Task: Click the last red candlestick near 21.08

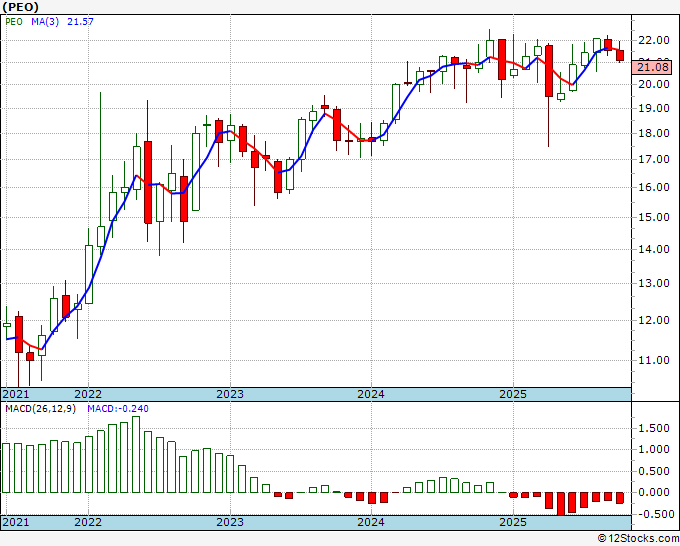Action: click(620, 56)
